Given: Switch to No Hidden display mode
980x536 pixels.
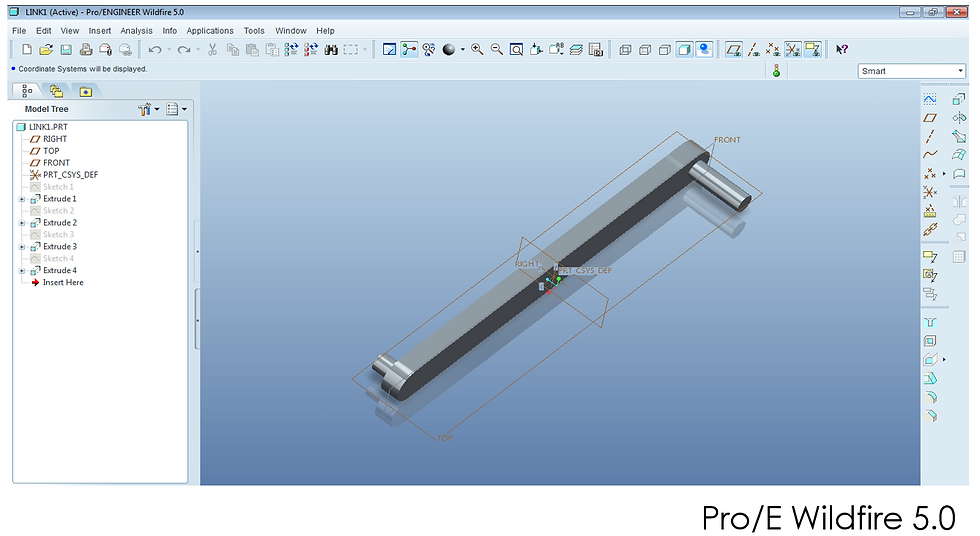Looking at the screenshot, I should 664,49.
